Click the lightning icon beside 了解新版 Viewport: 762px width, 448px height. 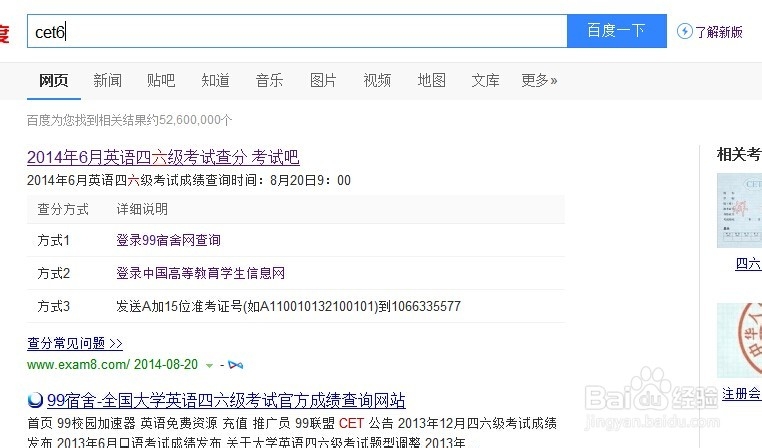pos(684,32)
